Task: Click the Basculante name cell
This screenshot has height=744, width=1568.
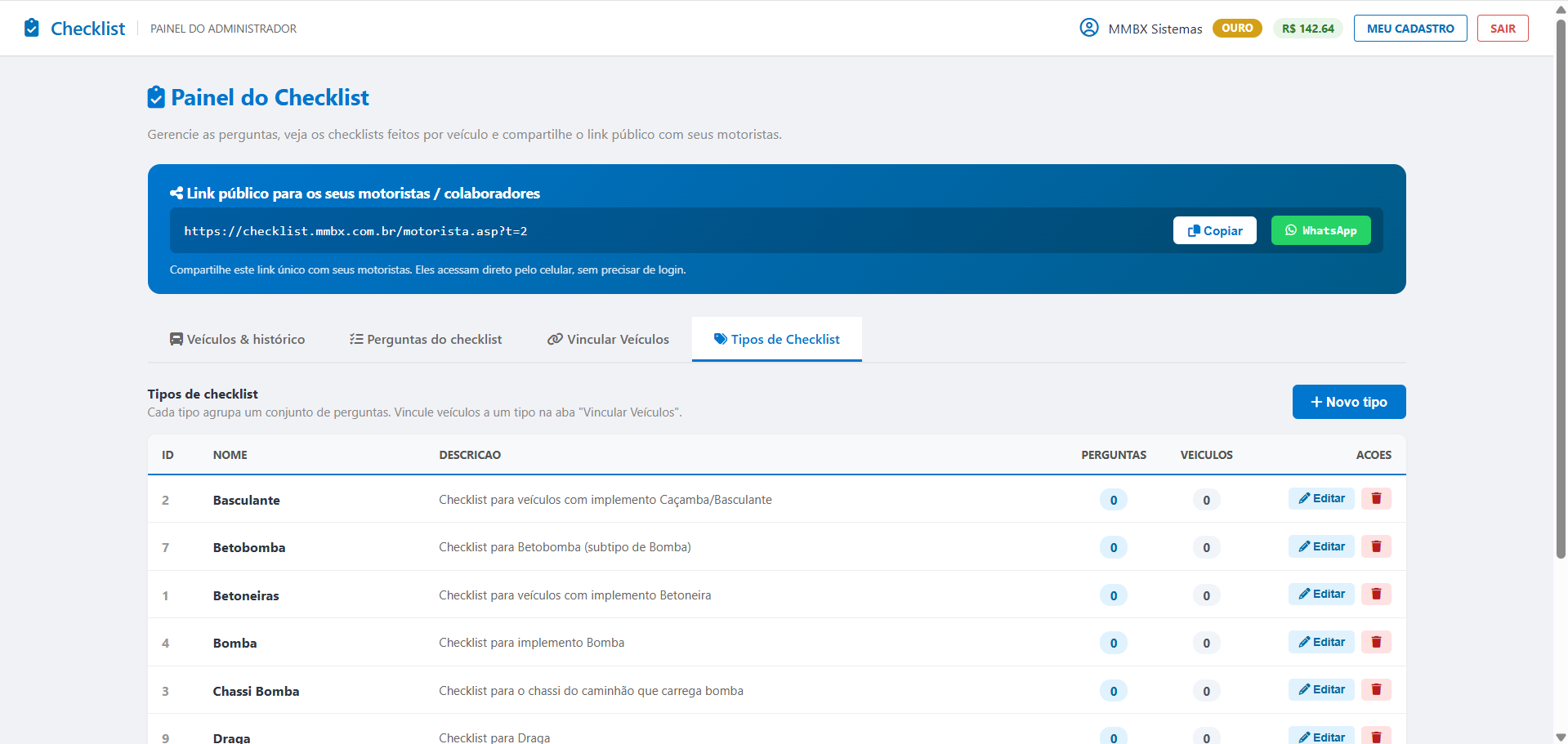Action: point(246,500)
